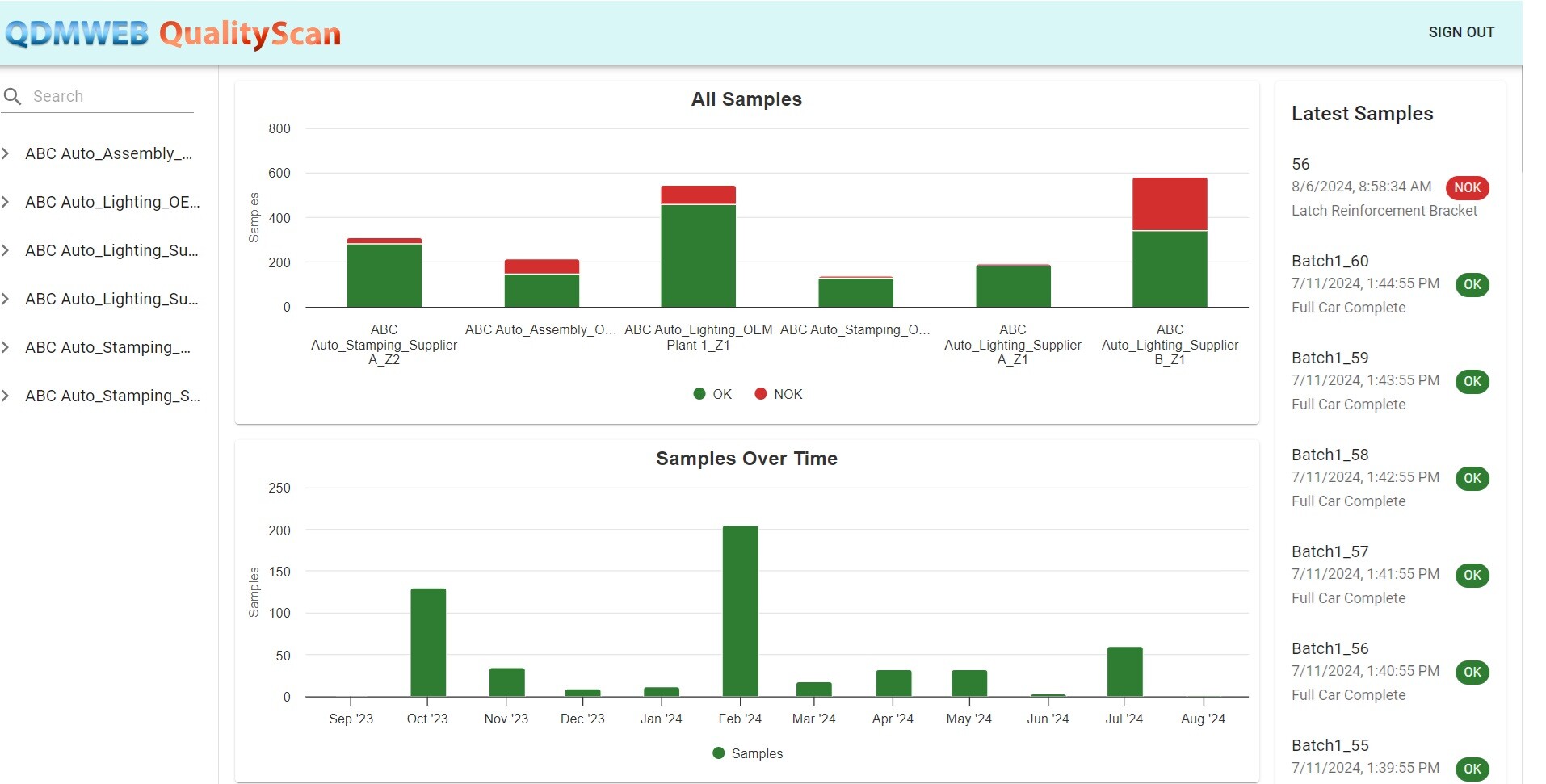
Task: Click the search magnifier icon
Action: coord(13,96)
